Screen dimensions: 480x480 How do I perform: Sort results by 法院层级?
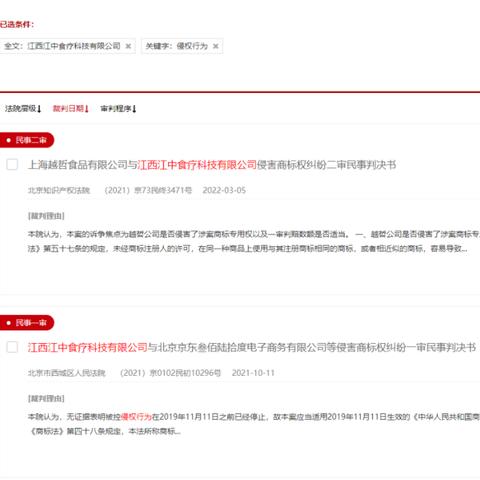[x=23, y=109]
